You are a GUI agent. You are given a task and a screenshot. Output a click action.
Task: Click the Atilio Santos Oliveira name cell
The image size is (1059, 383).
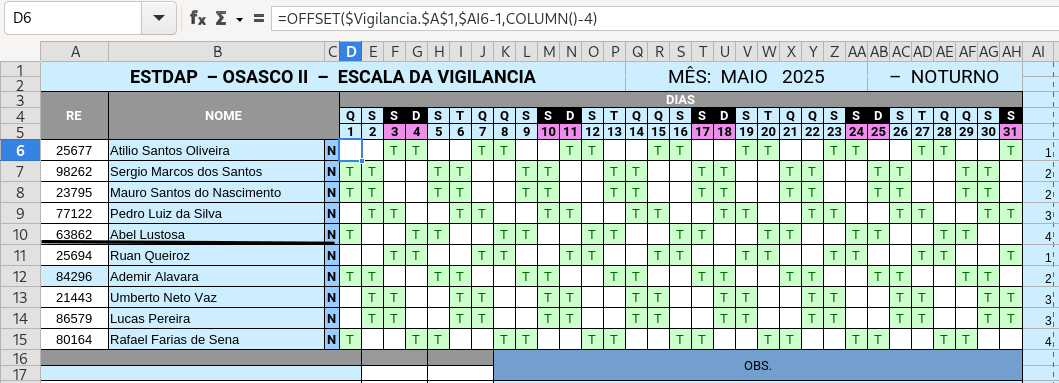(217, 151)
